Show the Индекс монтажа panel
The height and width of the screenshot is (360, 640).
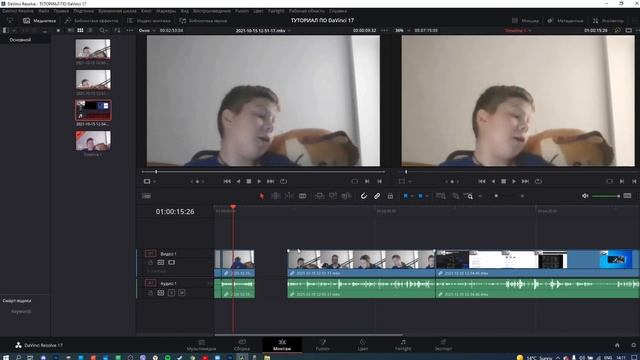coord(149,20)
